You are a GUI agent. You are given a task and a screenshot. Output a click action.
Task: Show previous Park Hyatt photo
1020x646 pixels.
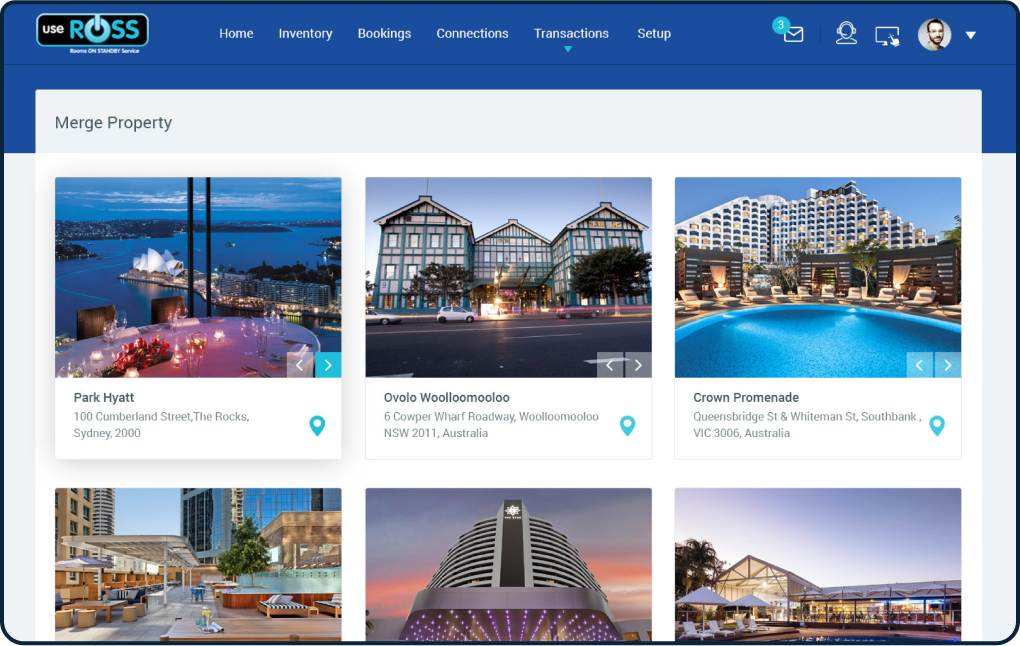tap(300, 365)
